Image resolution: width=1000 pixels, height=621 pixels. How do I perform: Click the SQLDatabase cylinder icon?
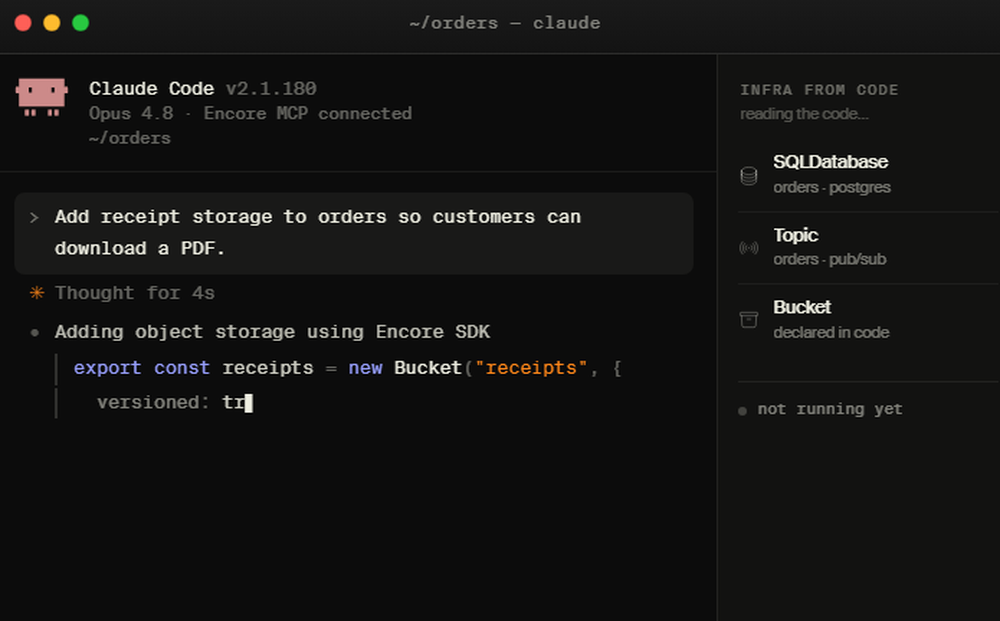749,175
